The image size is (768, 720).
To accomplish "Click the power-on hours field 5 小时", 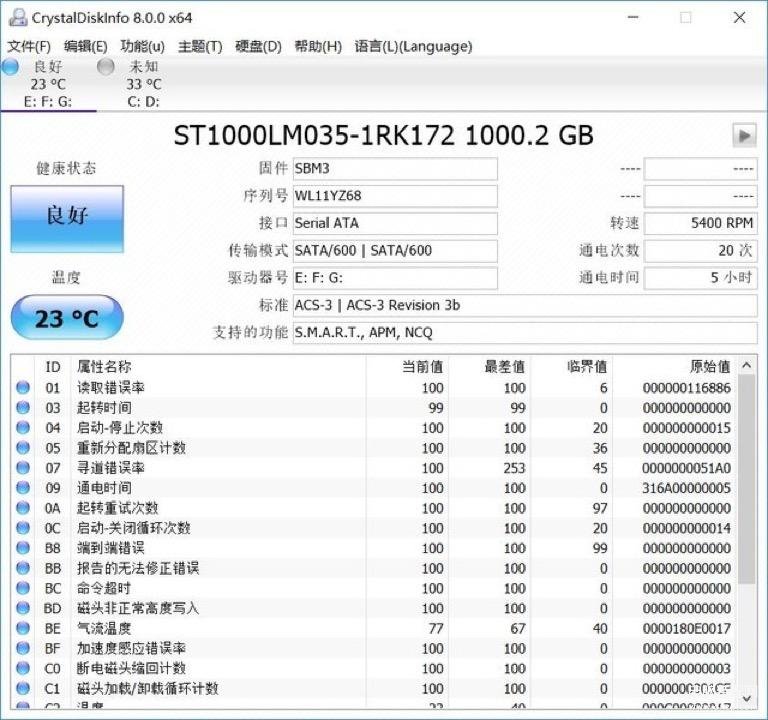I will 700,278.
